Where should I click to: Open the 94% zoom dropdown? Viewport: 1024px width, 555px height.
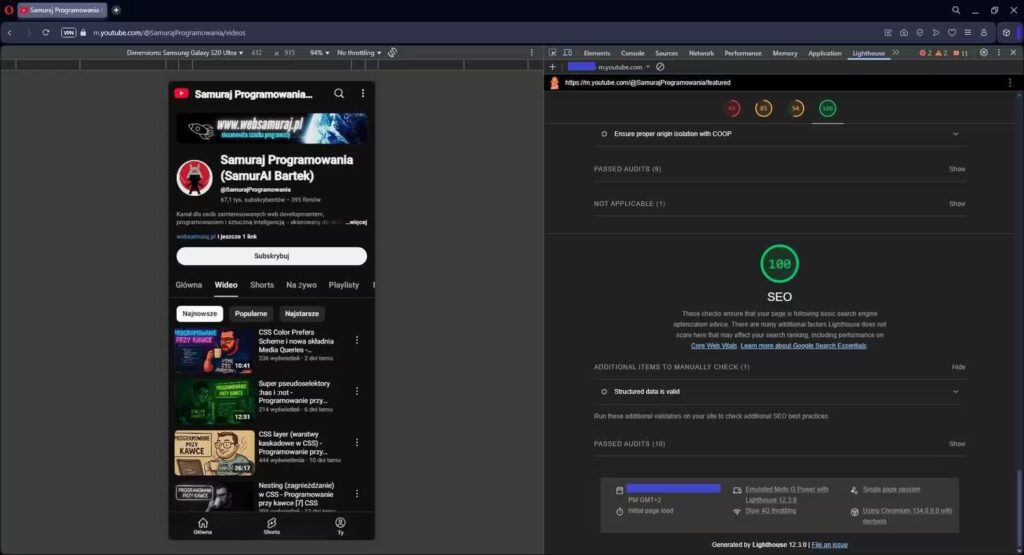tap(319, 53)
